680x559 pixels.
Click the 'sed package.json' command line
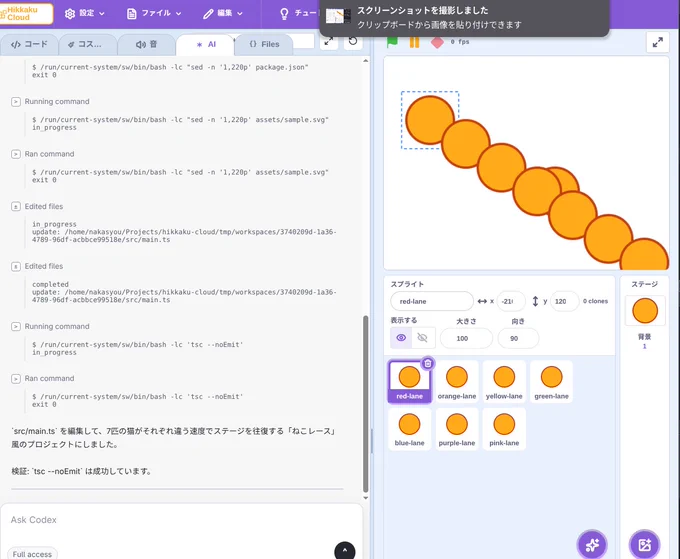tap(170, 67)
